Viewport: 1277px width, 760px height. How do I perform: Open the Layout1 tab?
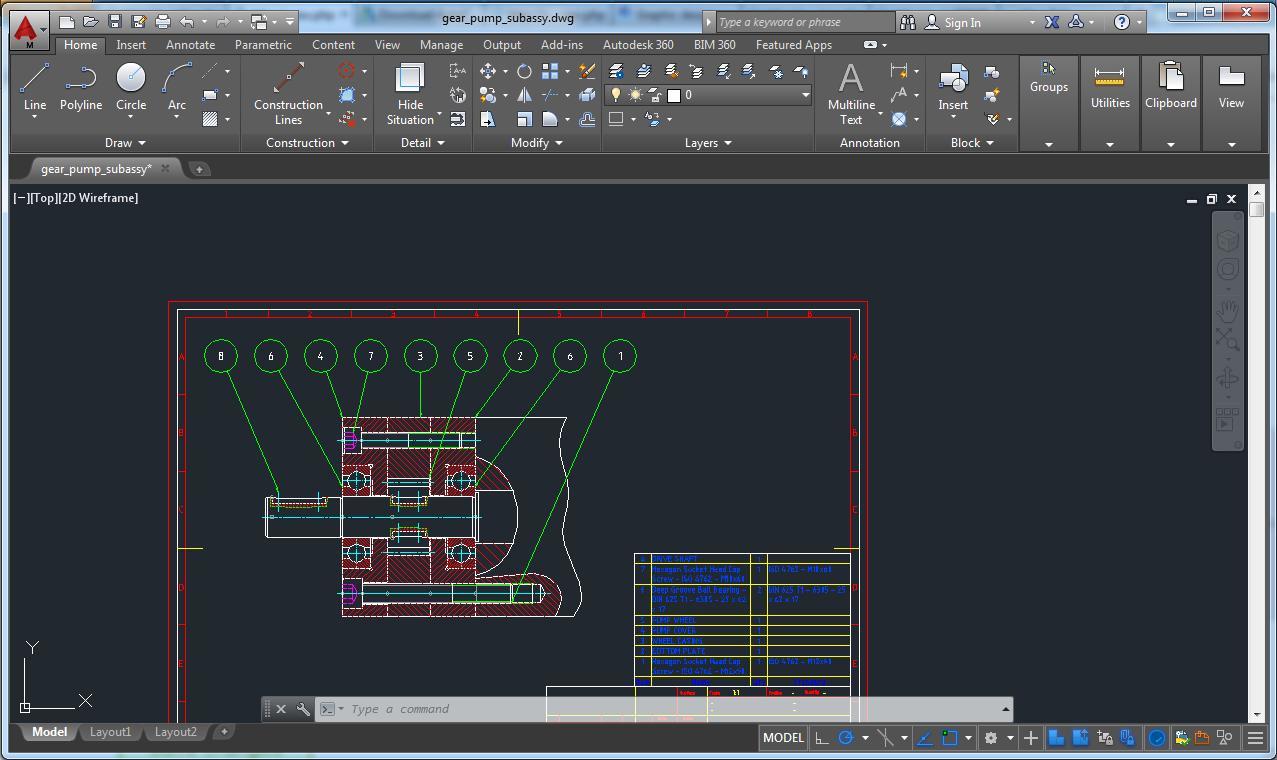coord(110,732)
